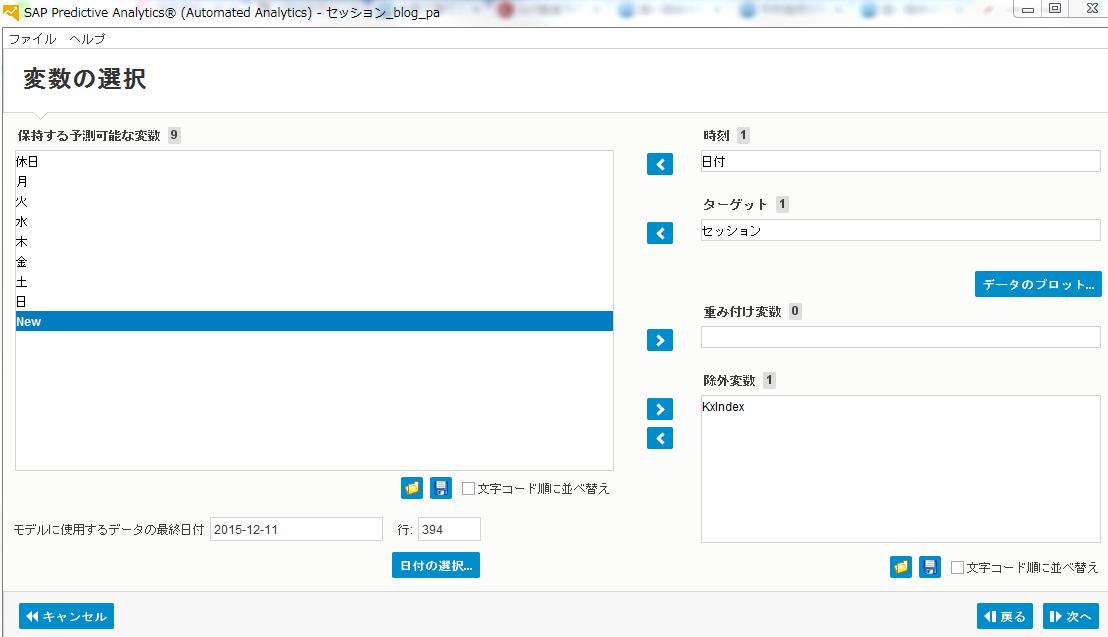
Task: Click folder icon under predictable variables list
Action: (x=411, y=488)
